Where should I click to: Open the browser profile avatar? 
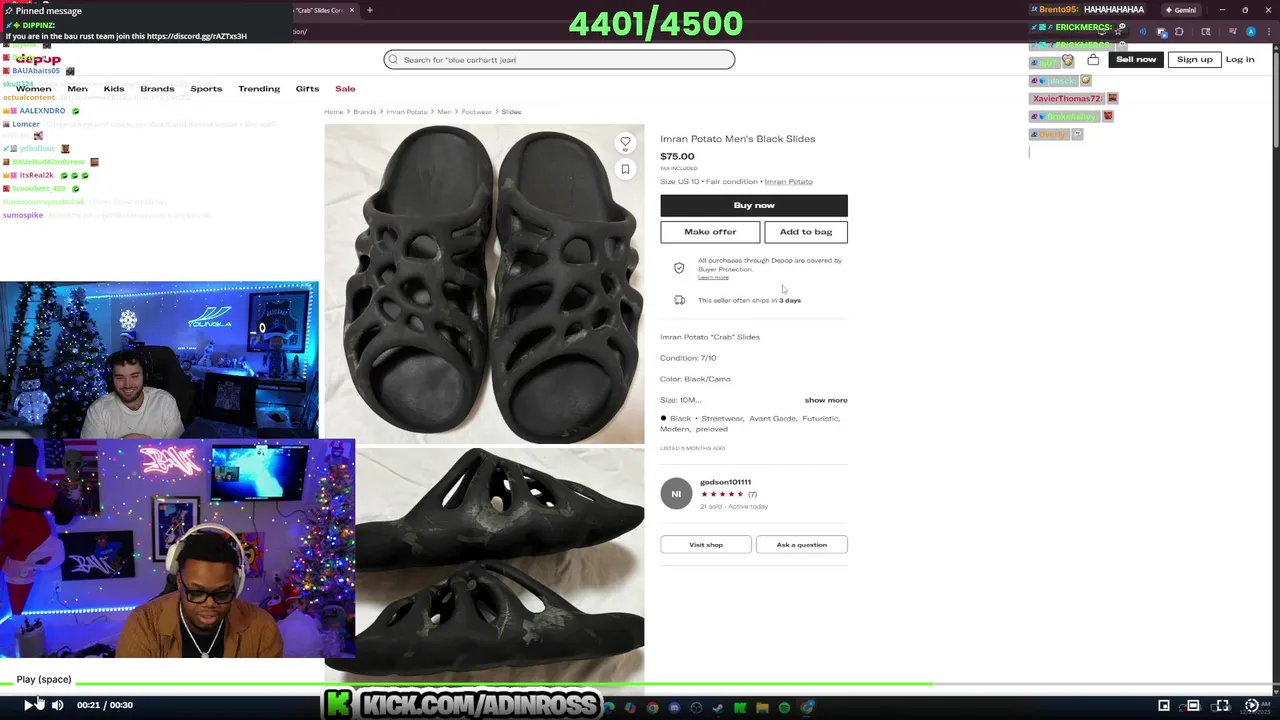(1251, 32)
